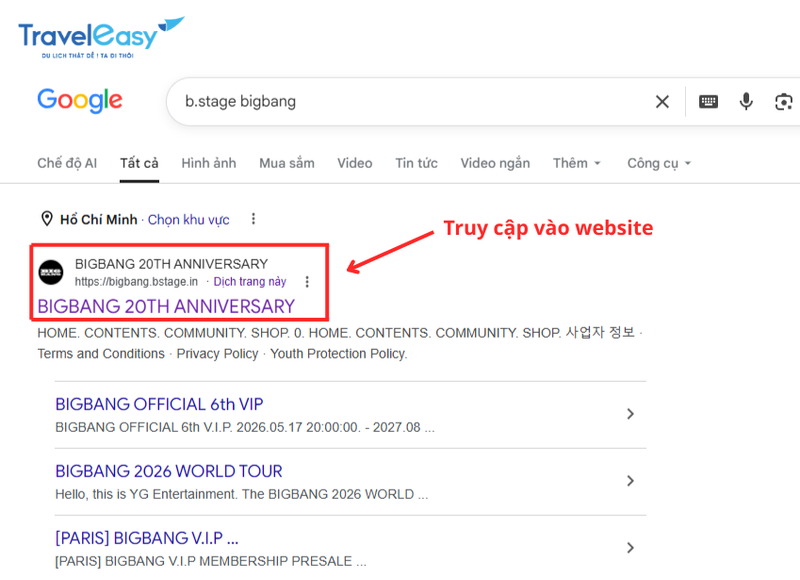Expand the BIGBANG 2026 WORLD TOUR chevron
Image resolution: width=800 pixels, height=580 pixels.
(x=631, y=481)
